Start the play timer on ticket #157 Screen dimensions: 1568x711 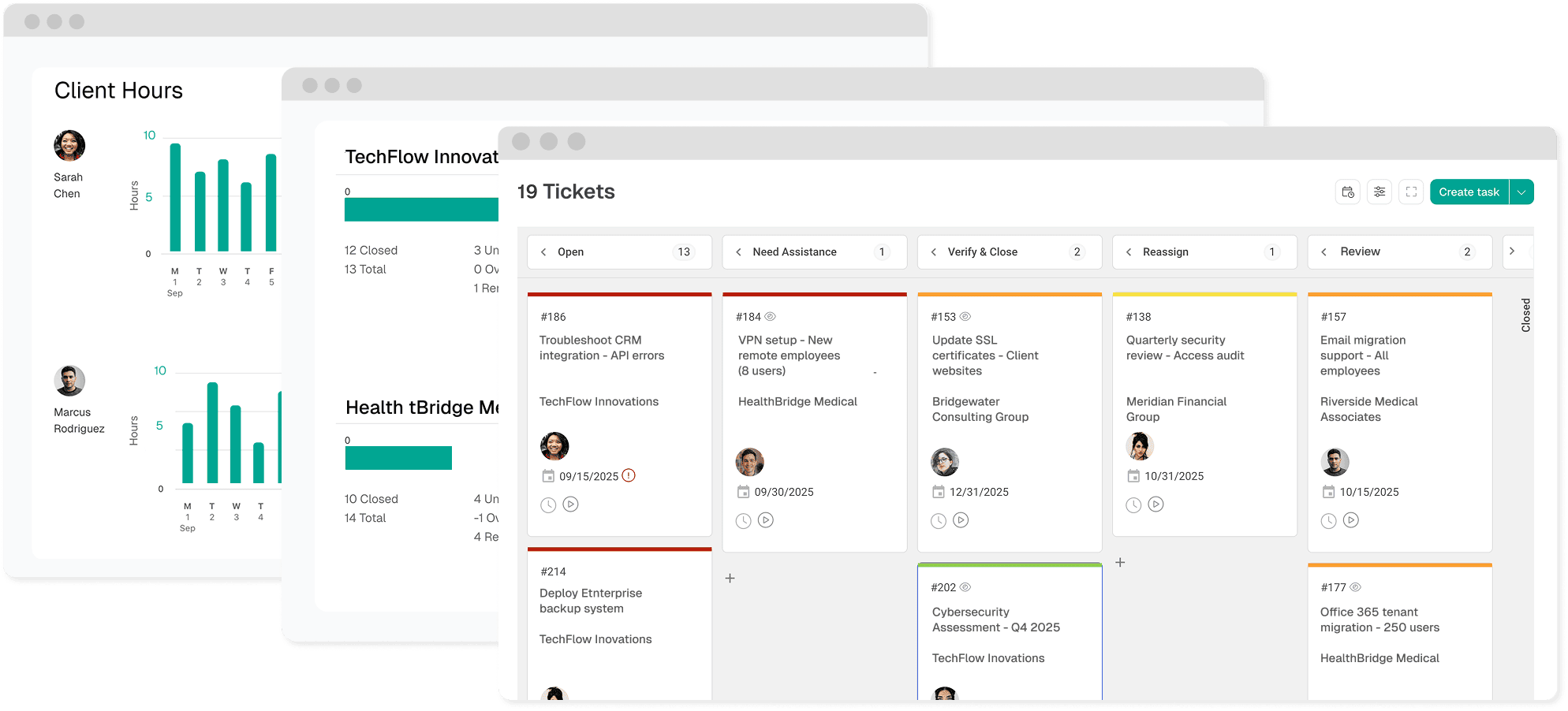pyautogui.click(x=1351, y=520)
